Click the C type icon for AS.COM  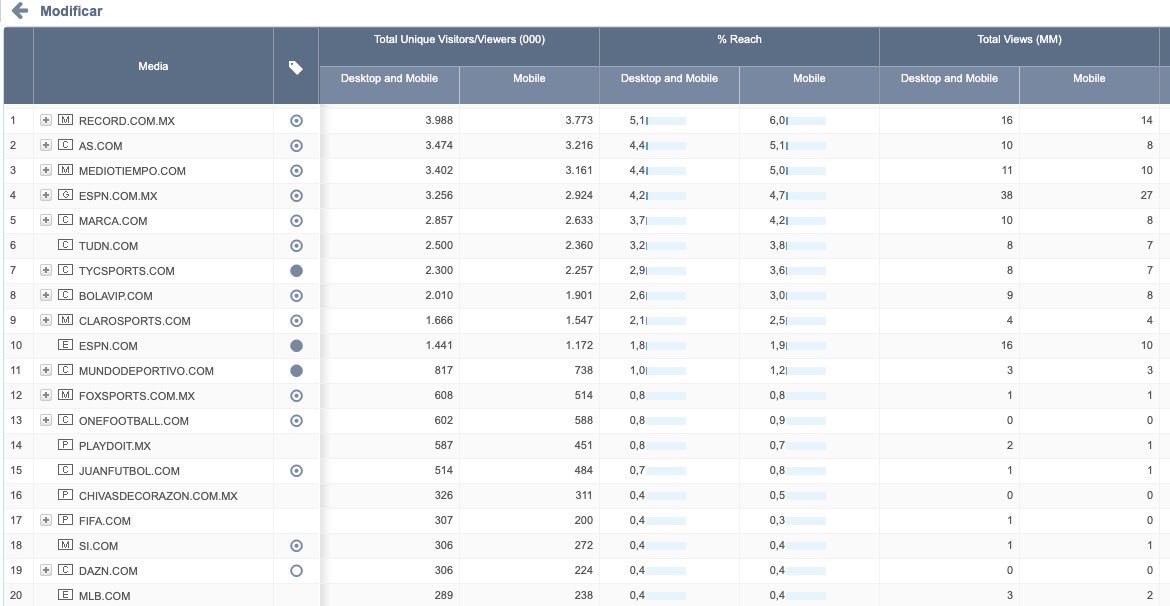65,146
